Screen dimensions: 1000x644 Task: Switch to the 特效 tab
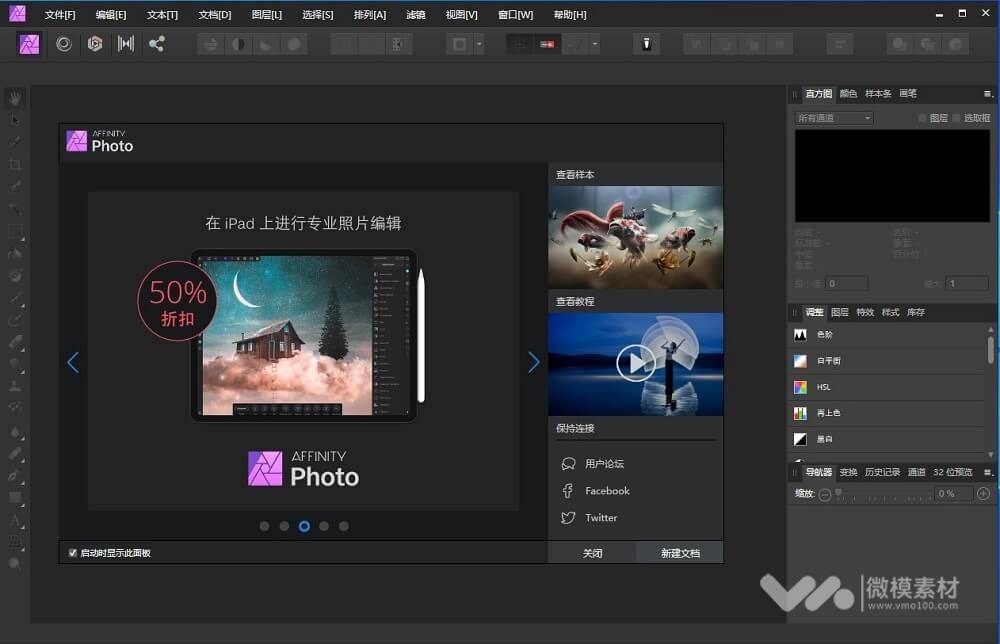865,312
